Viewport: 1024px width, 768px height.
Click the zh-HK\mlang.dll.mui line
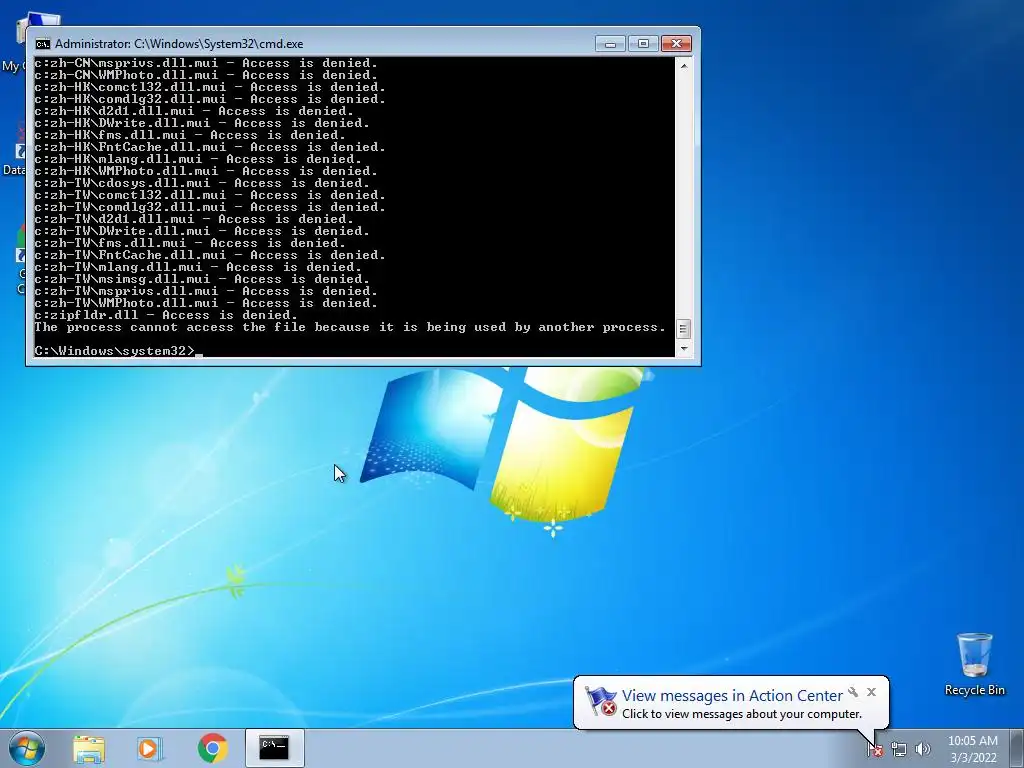coord(198,159)
